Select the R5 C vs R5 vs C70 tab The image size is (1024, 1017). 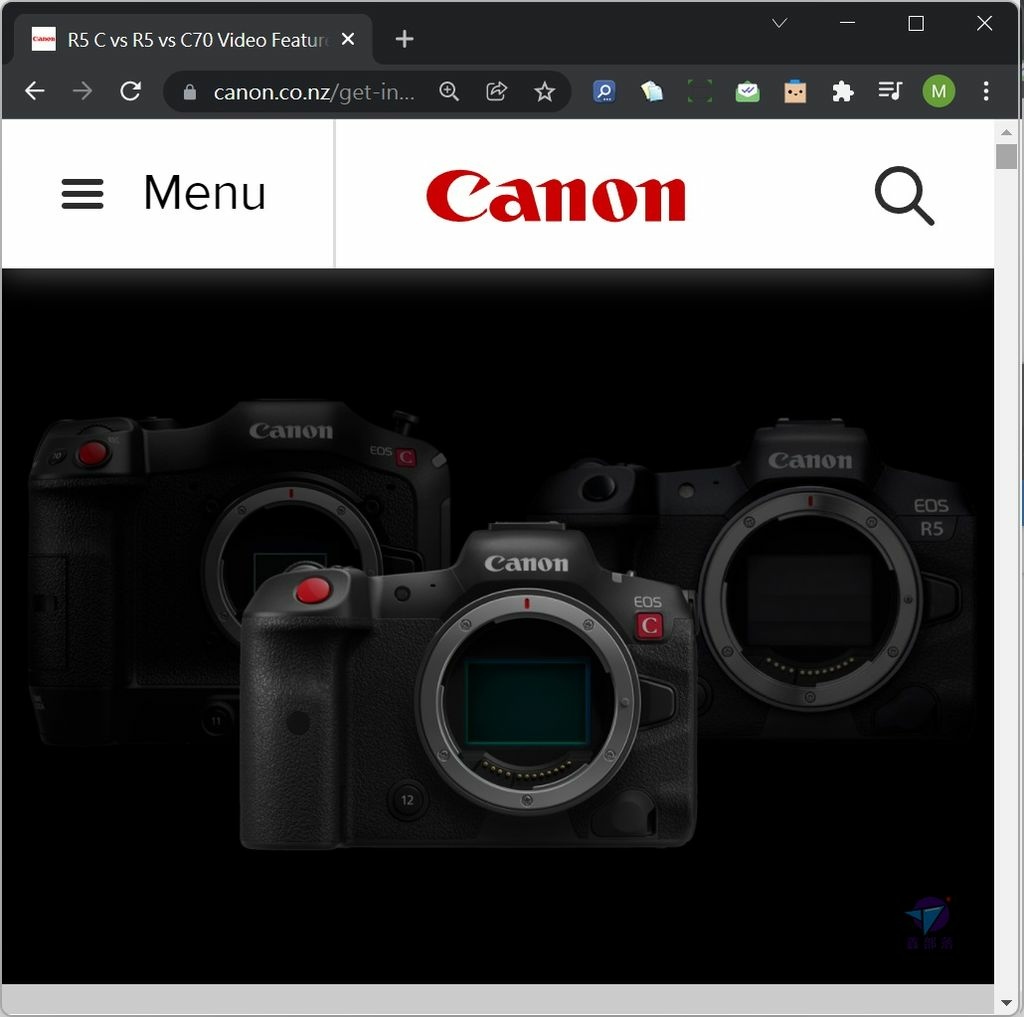[193, 39]
